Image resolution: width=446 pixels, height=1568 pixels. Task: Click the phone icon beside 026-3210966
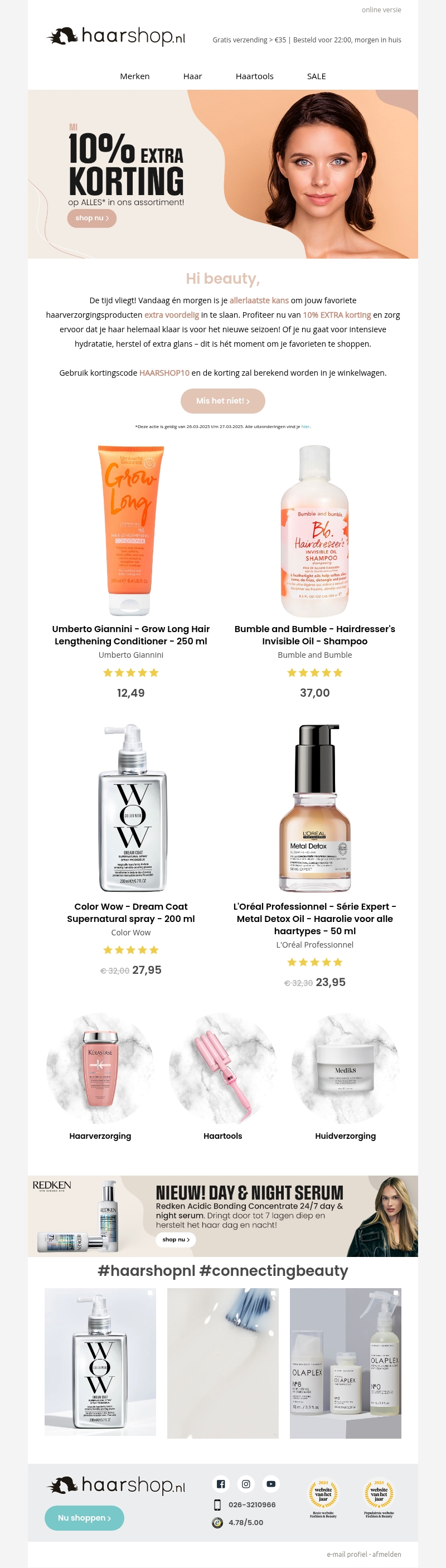(217, 1504)
